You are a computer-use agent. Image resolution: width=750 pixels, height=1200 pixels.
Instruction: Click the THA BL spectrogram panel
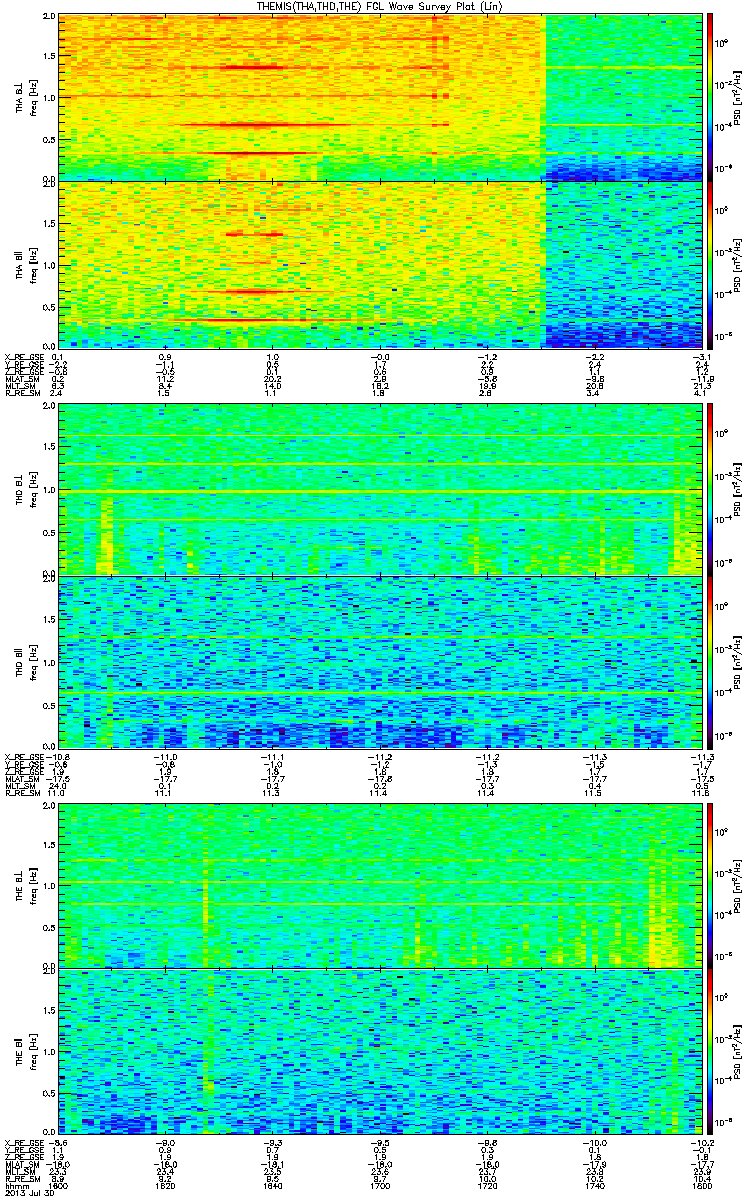click(380, 97)
